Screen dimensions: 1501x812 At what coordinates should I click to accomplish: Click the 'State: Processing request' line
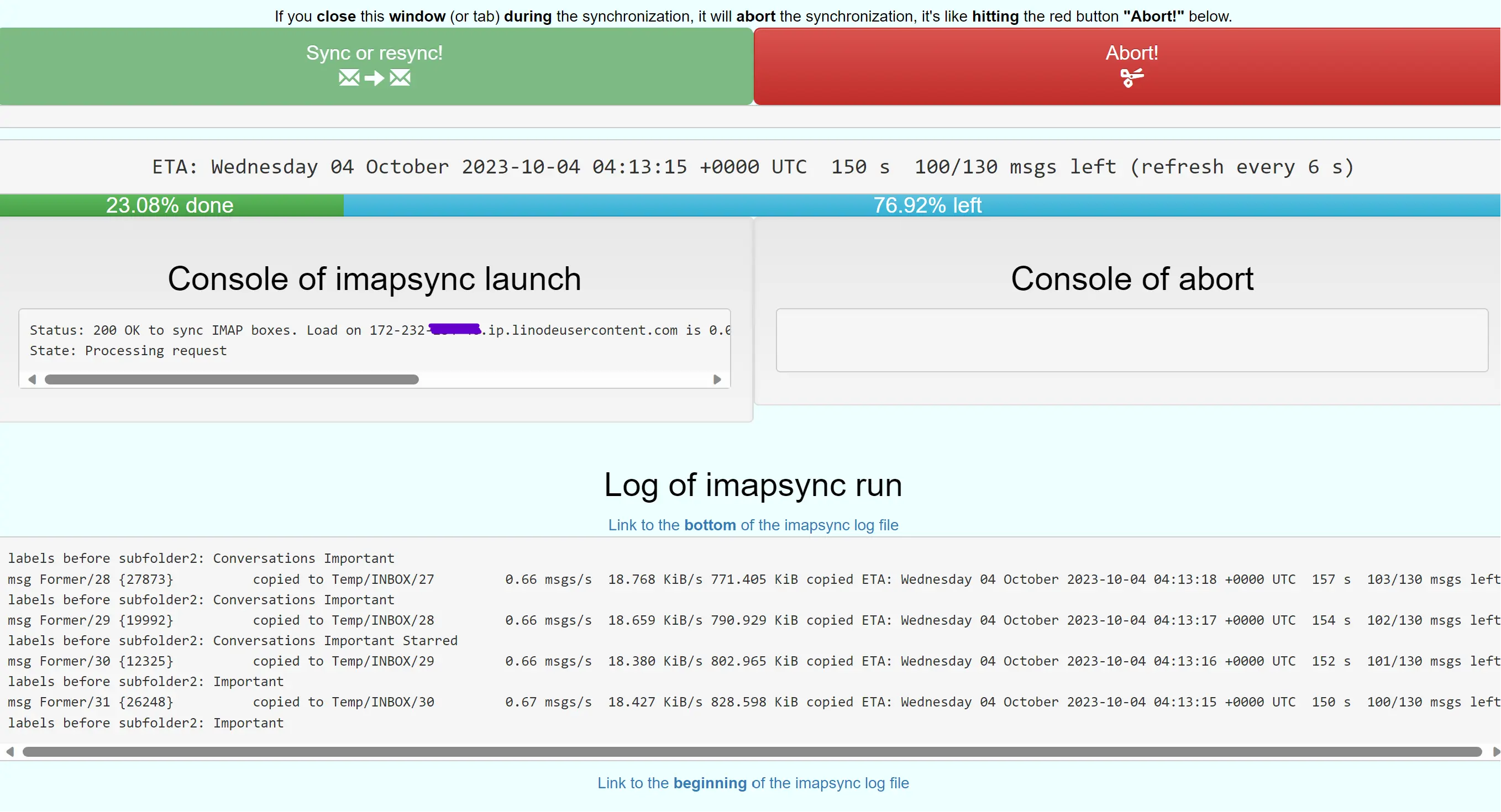click(128, 351)
